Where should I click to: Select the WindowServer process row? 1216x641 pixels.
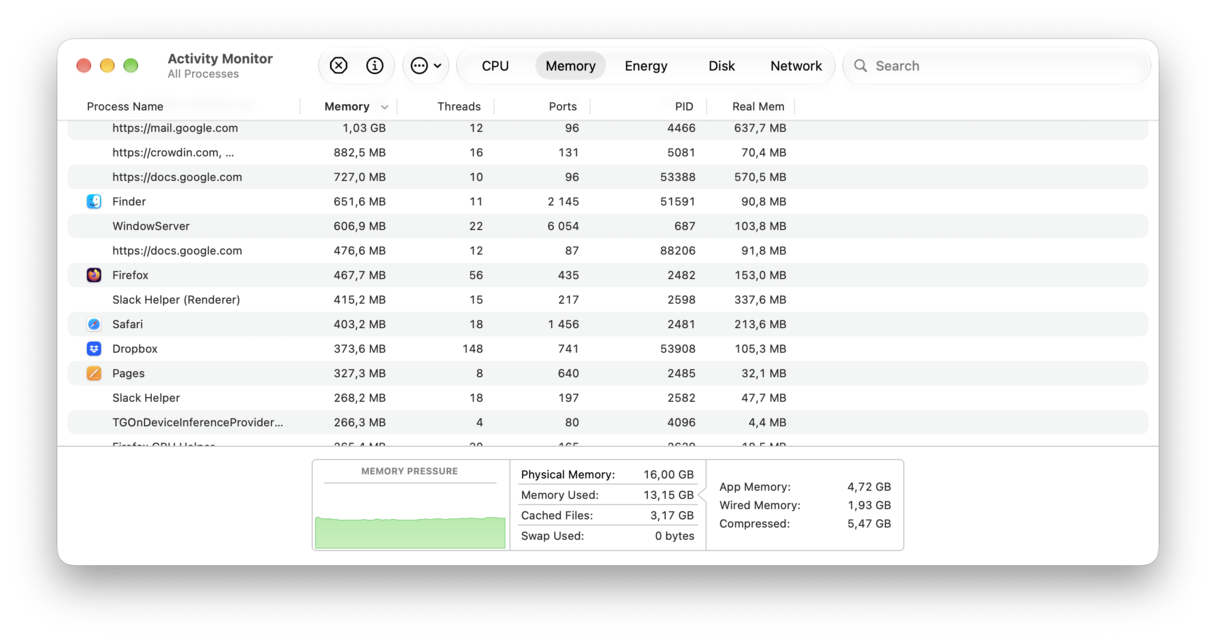point(608,226)
